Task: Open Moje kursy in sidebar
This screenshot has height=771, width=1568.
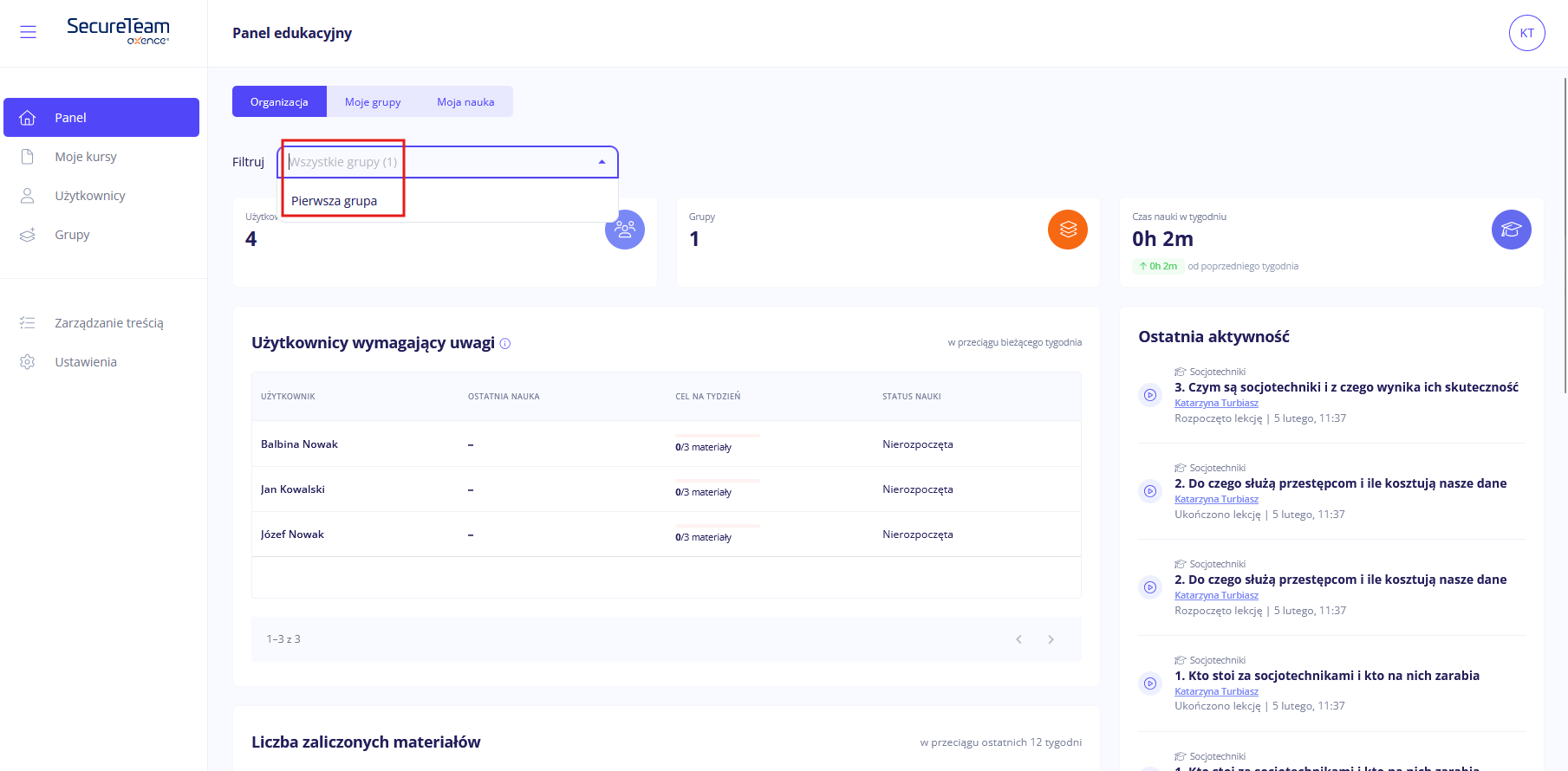Action: (x=86, y=157)
